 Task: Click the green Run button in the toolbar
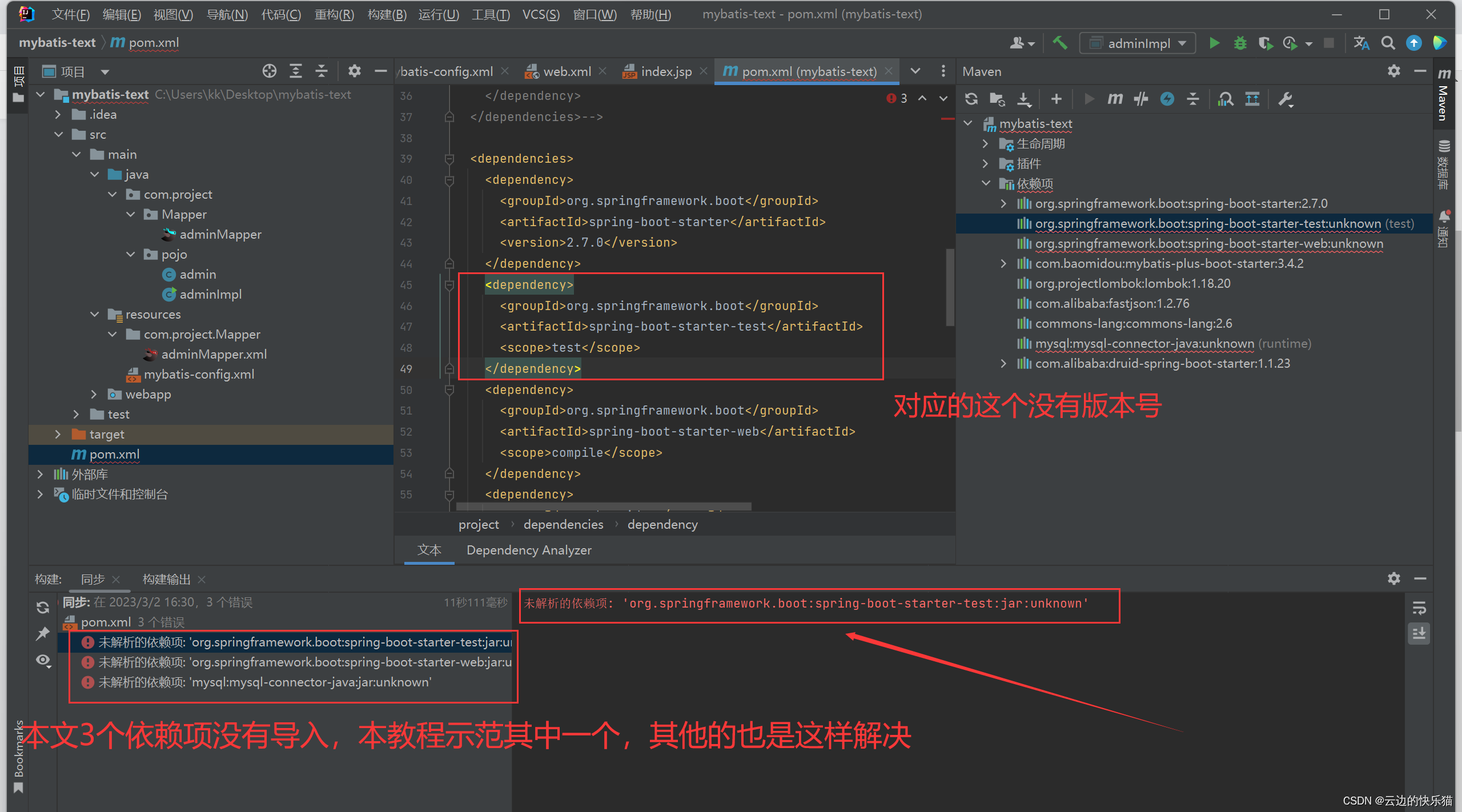[x=1214, y=43]
